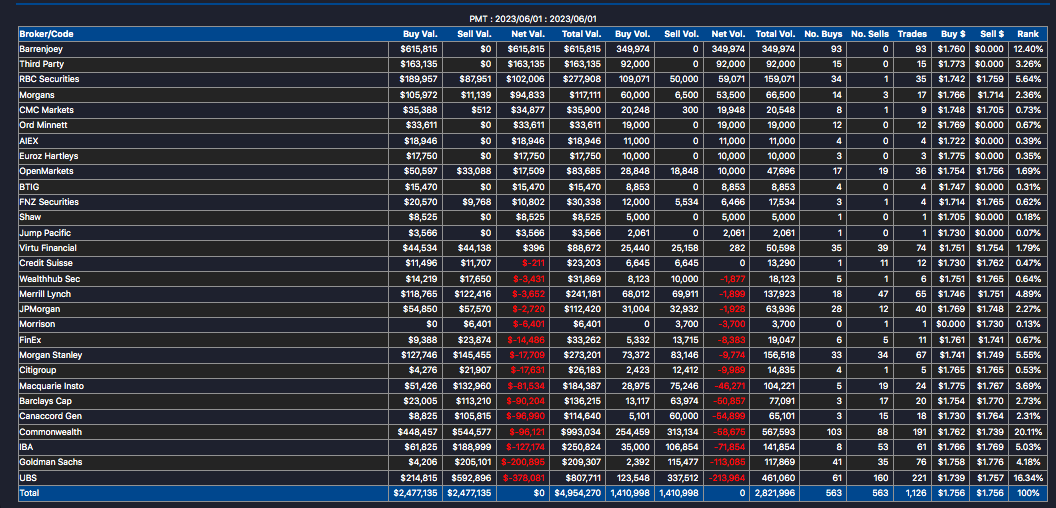This screenshot has width=1056, height=508.
Task: Select the Jump Pacific broker name
Action: click(44, 233)
